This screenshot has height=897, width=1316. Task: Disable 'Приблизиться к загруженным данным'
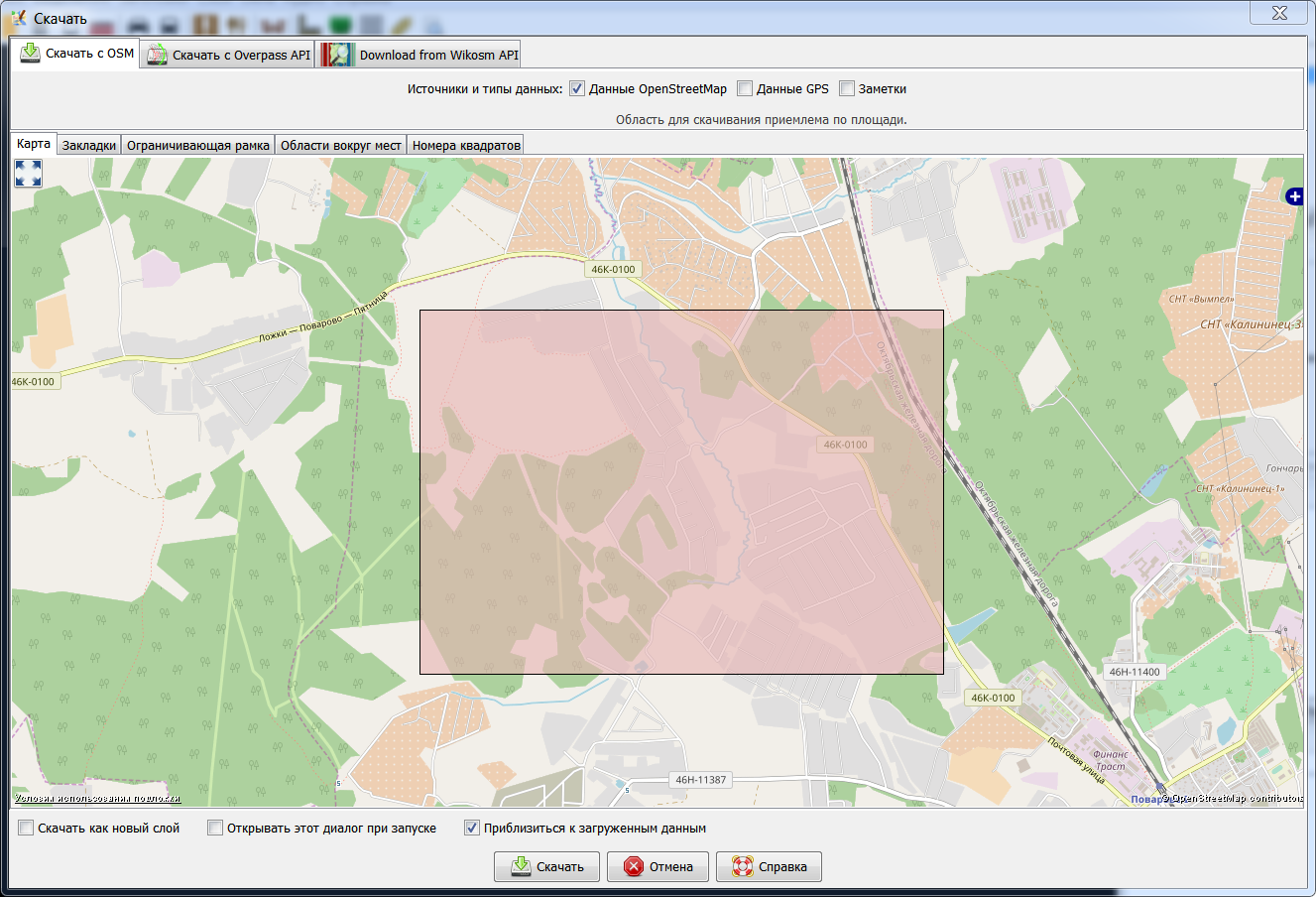point(472,828)
